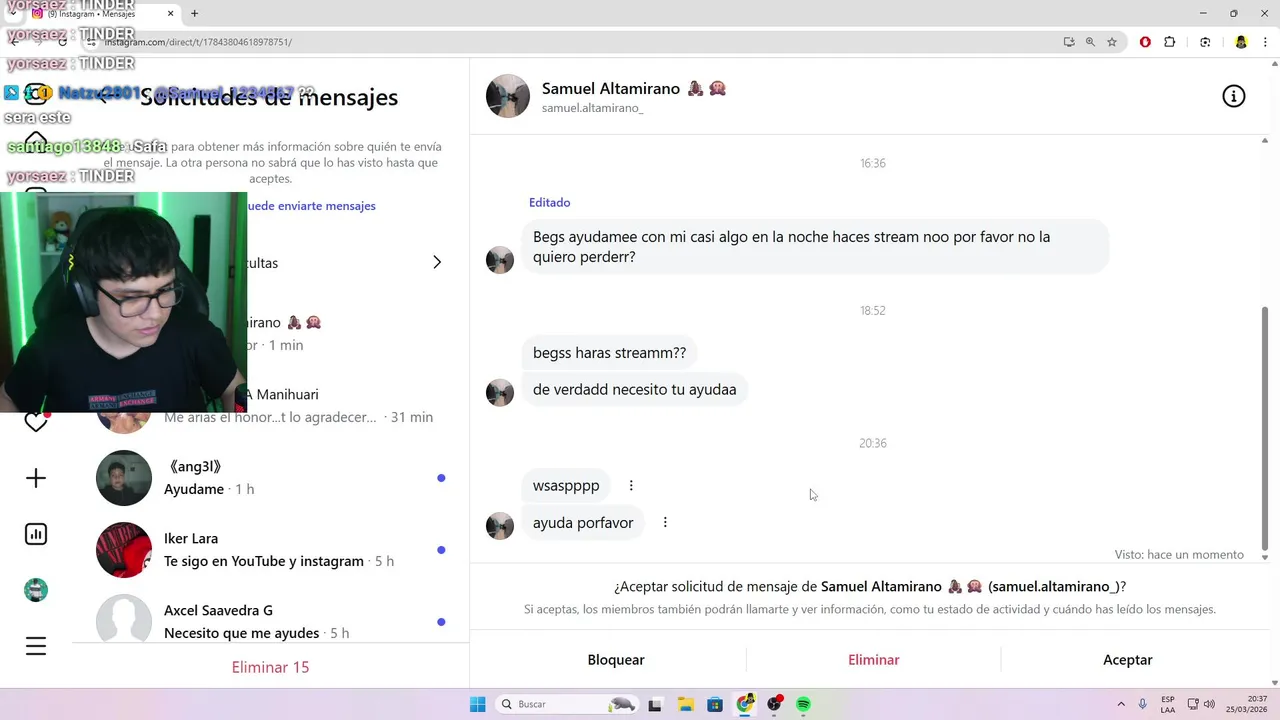
Task: Click the zoom magnifier icon in address bar
Action: [1090, 42]
